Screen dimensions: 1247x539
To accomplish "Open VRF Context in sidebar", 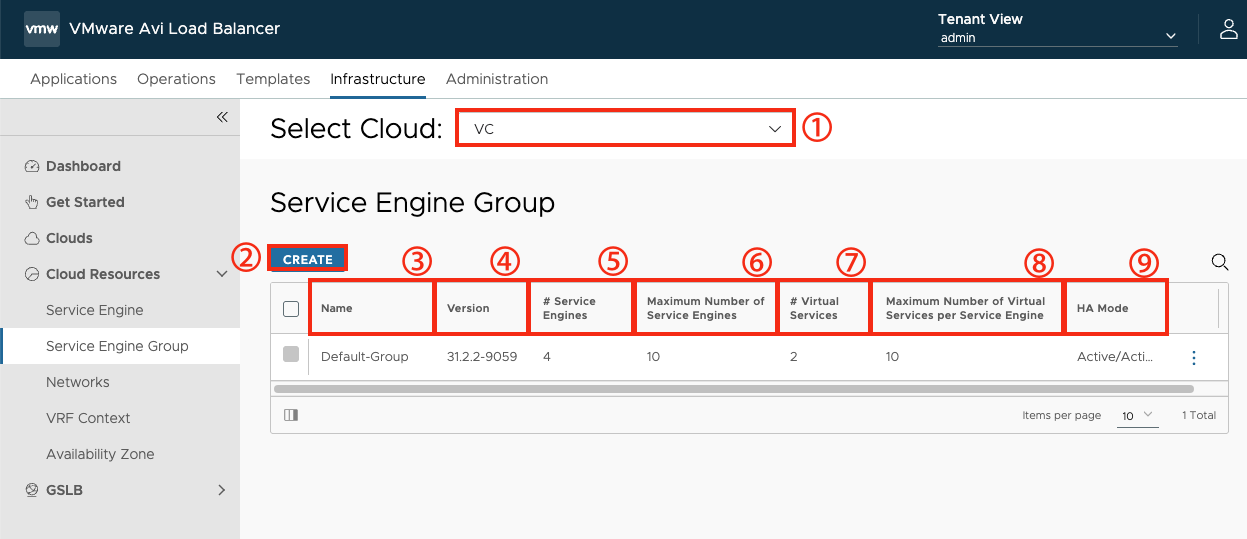I will (88, 418).
